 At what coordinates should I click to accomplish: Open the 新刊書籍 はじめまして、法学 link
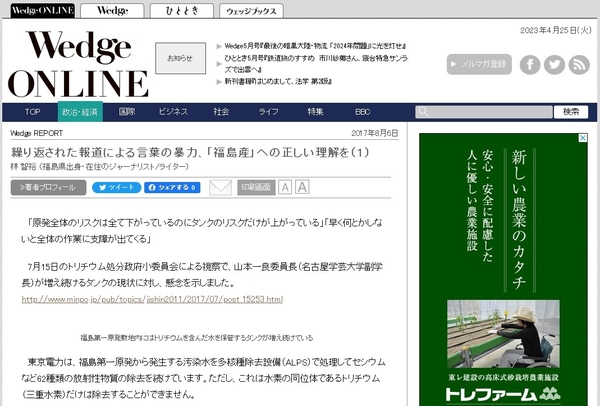point(278,81)
